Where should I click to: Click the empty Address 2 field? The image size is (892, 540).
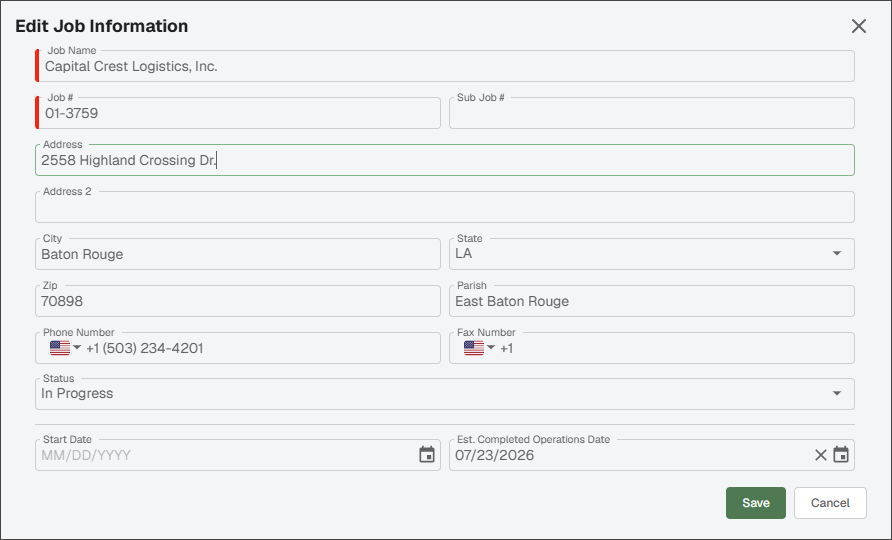pos(445,207)
